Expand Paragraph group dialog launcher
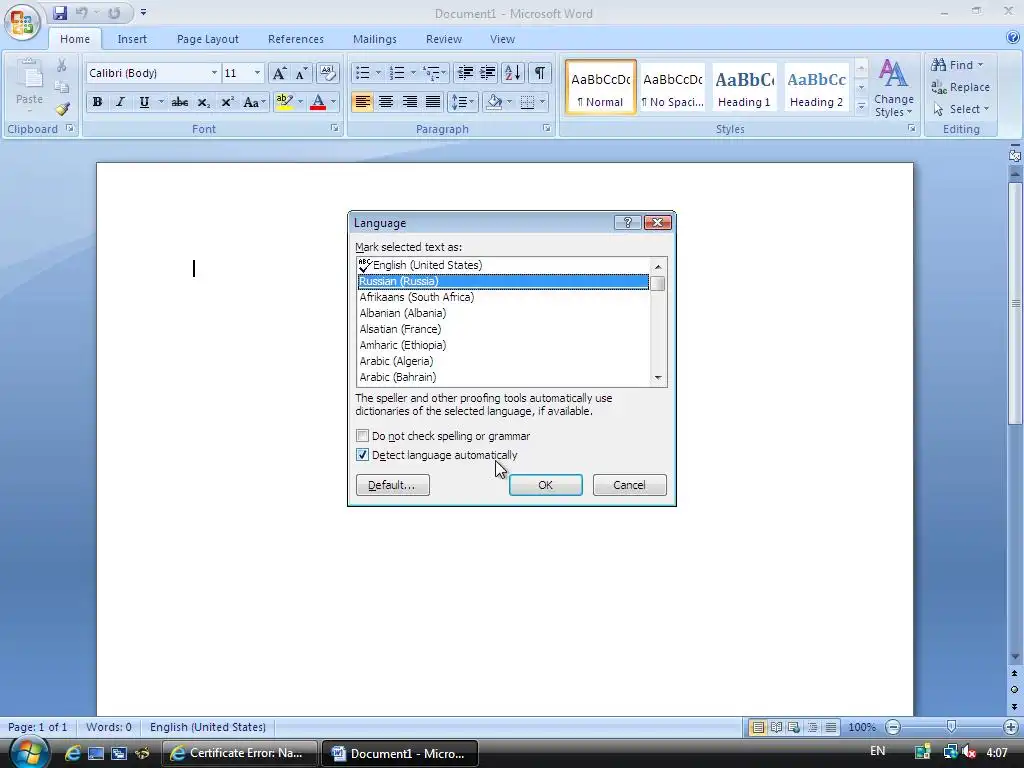The height and width of the screenshot is (768, 1024). (547, 129)
